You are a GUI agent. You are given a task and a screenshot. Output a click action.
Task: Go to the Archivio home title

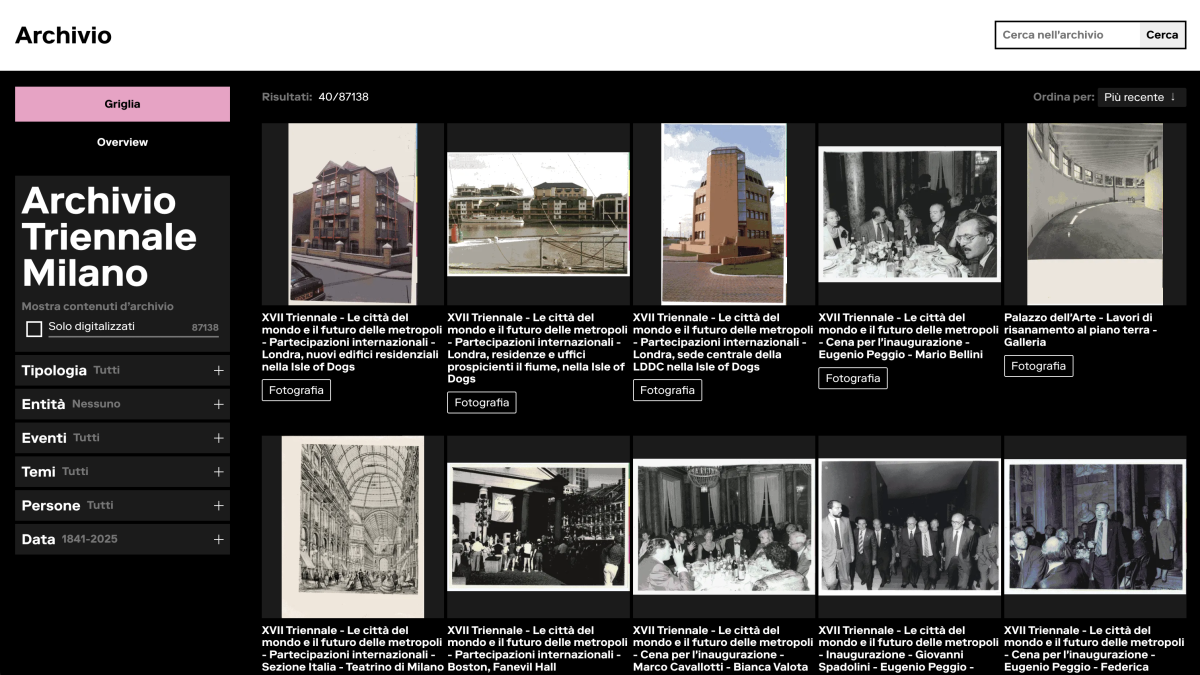coord(63,36)
